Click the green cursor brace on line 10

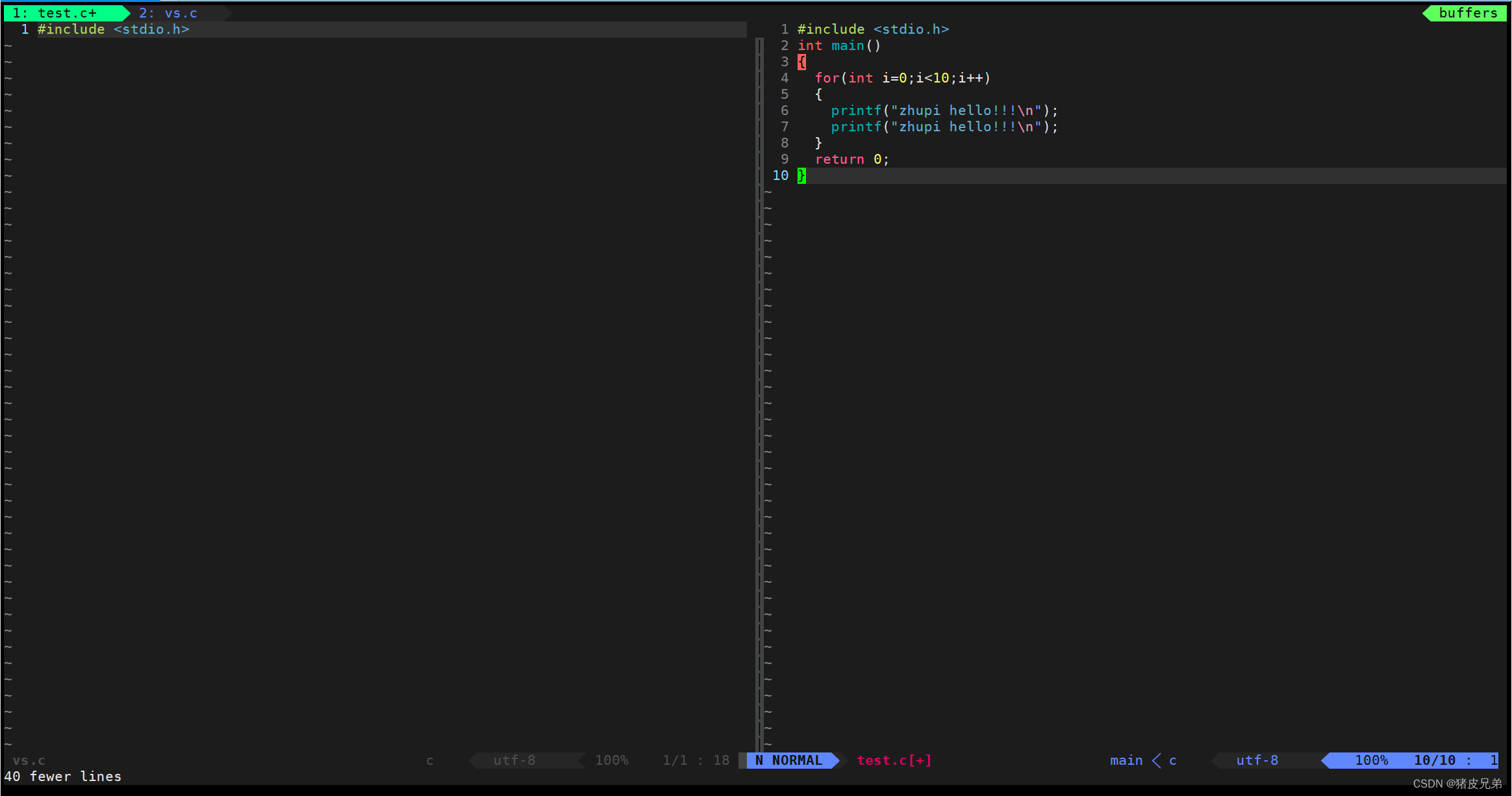coord(802,175)
